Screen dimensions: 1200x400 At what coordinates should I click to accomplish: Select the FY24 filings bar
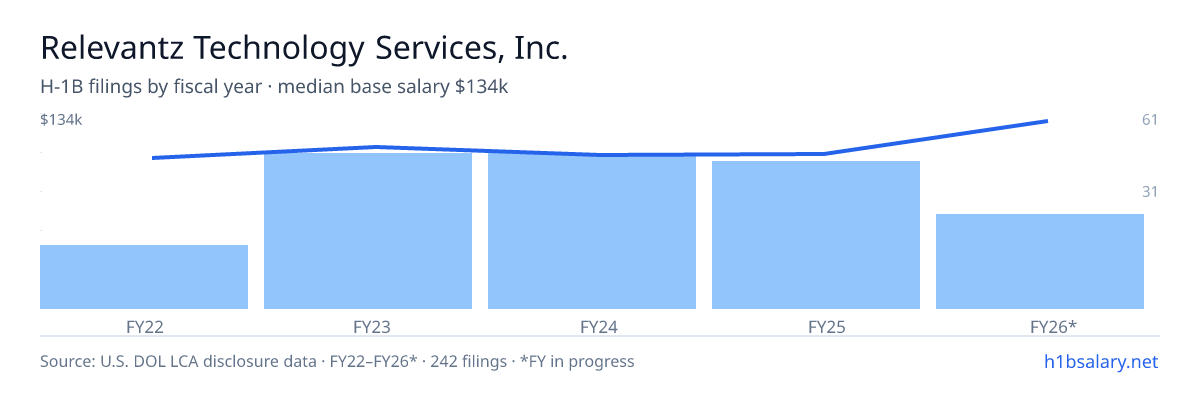(x=592, y=232)
